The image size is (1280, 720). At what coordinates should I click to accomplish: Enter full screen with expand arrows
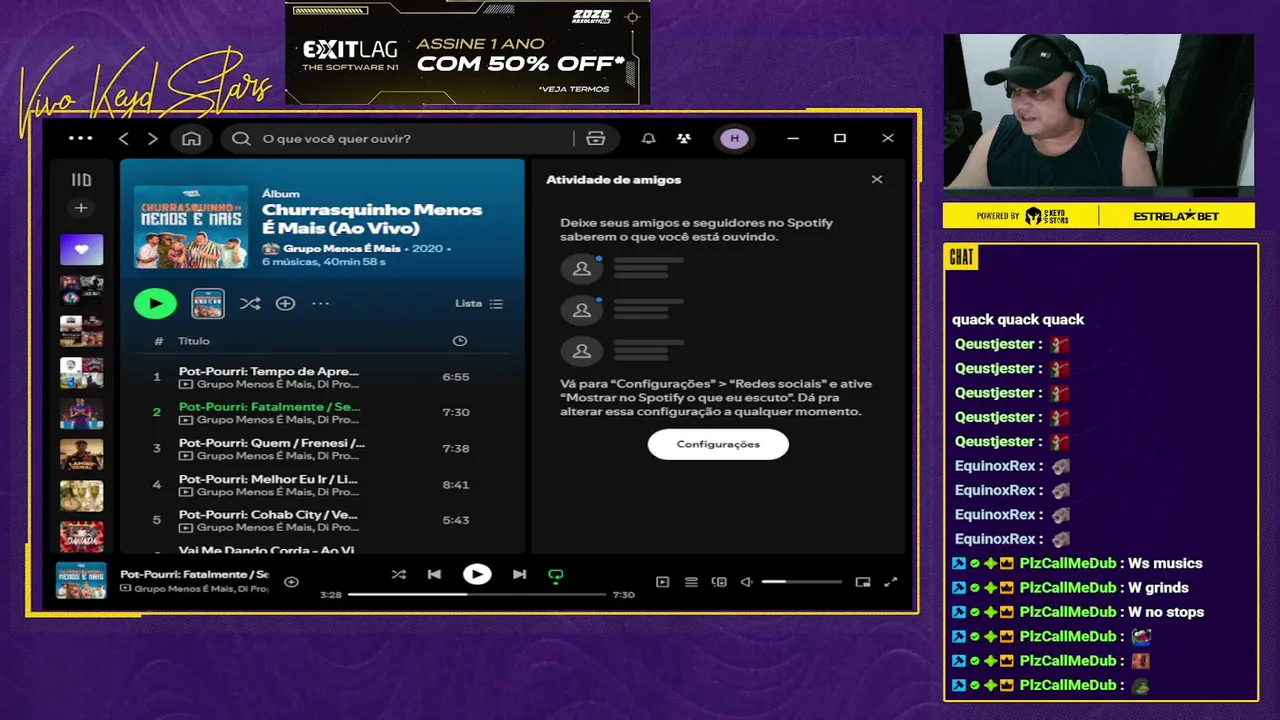point(891,582)
